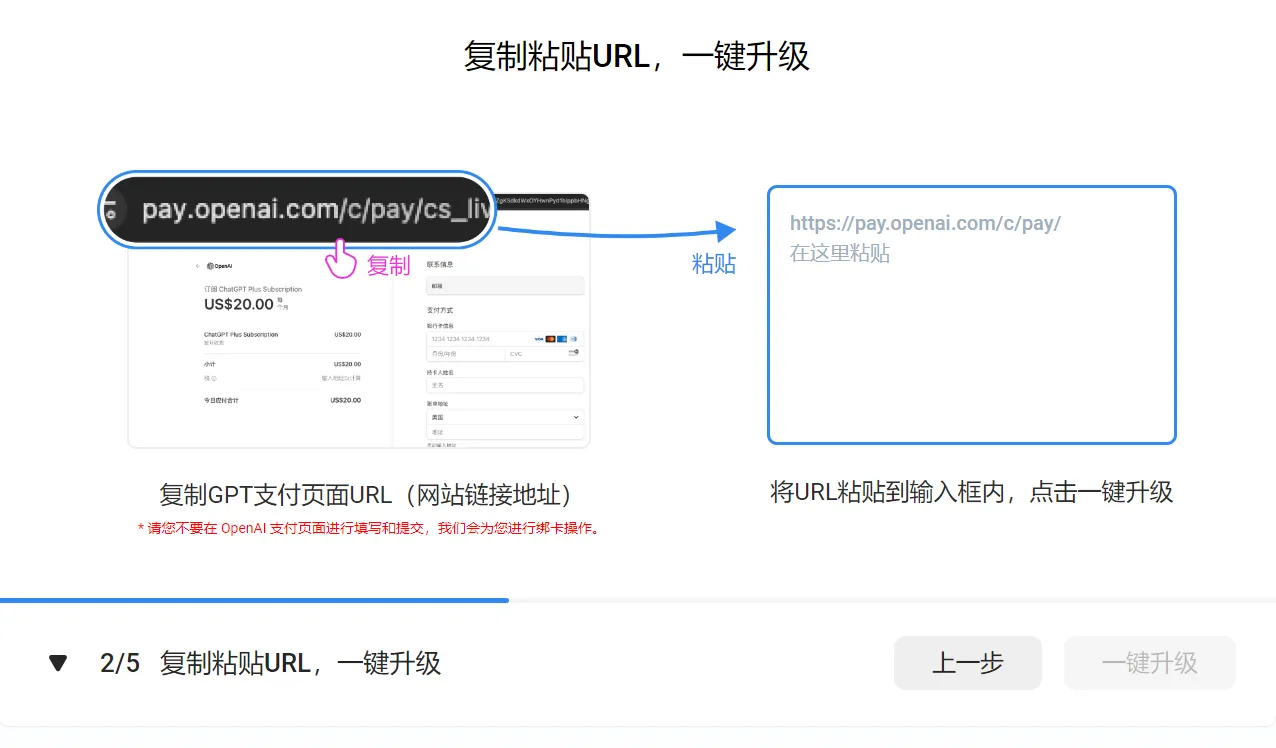The image size is (1276, 748).
Task: Click the black URL bar showing pay.openai.com
Action: (x=296, y=210)
